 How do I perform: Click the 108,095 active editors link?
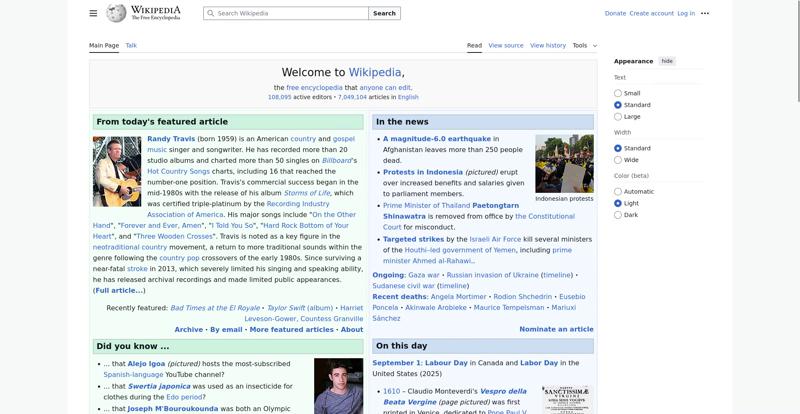point(280,97)
